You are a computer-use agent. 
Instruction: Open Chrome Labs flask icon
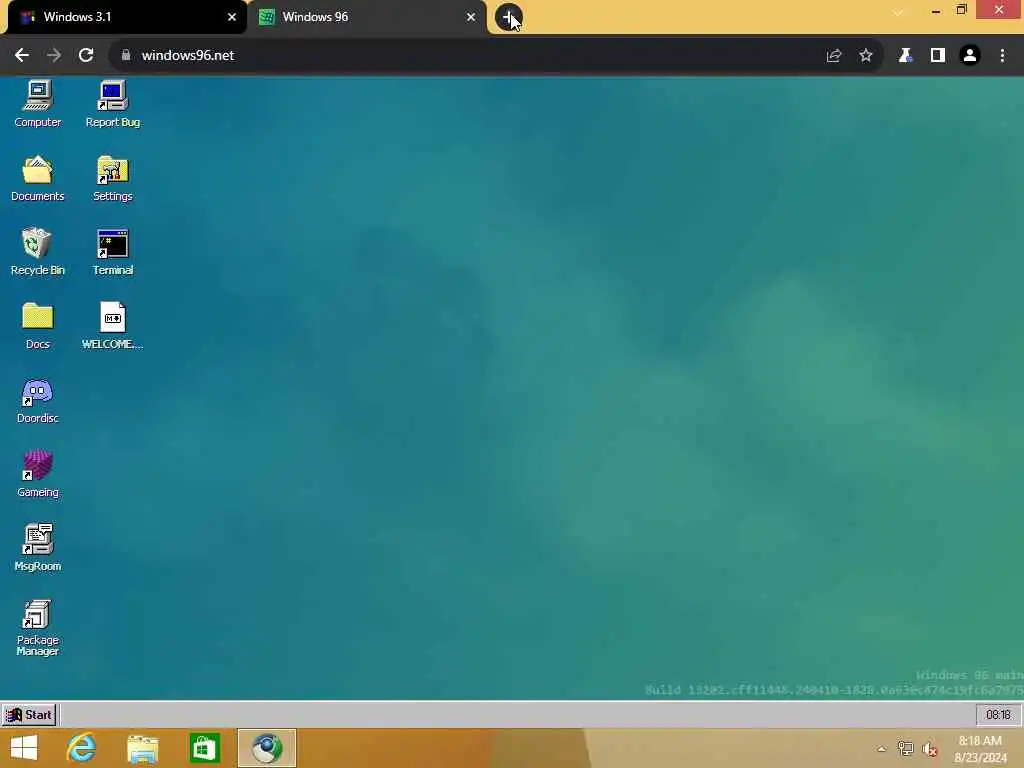pyautogui.click(x=905, y=56)
